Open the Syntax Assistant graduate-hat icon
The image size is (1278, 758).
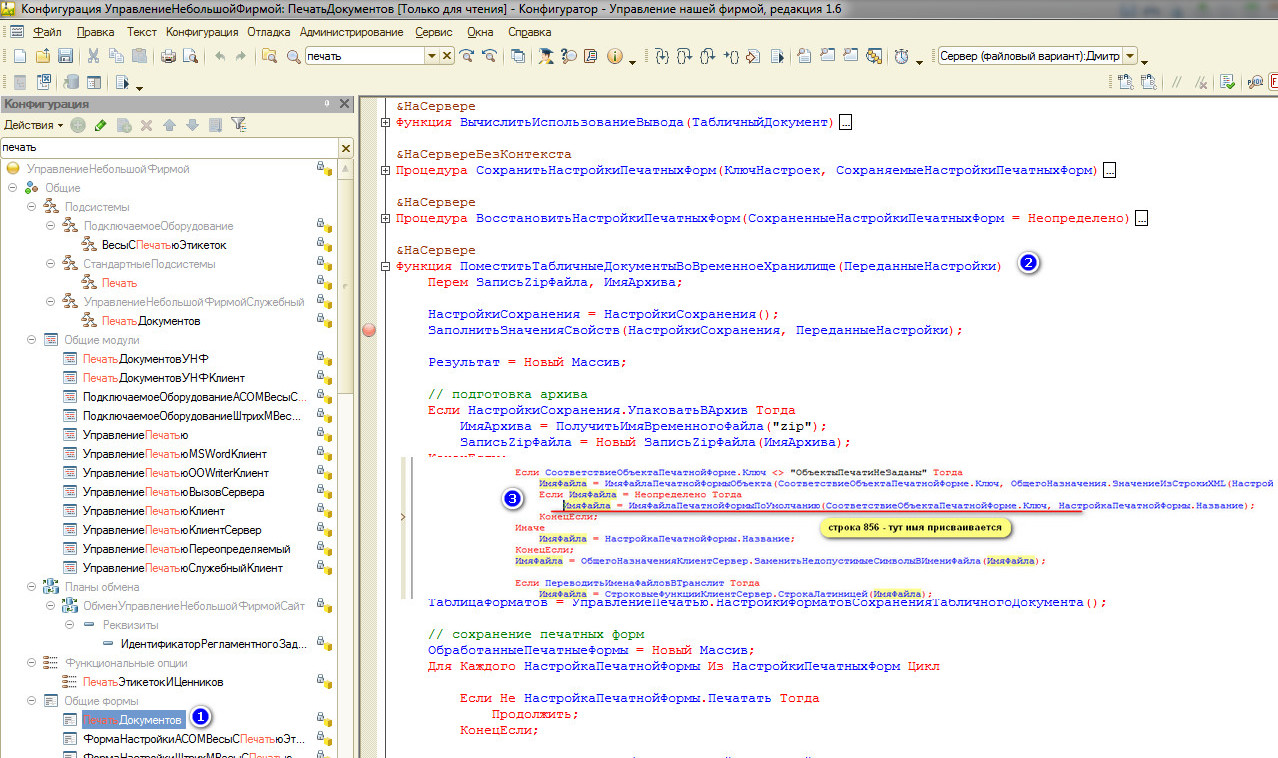coord(545,56)
